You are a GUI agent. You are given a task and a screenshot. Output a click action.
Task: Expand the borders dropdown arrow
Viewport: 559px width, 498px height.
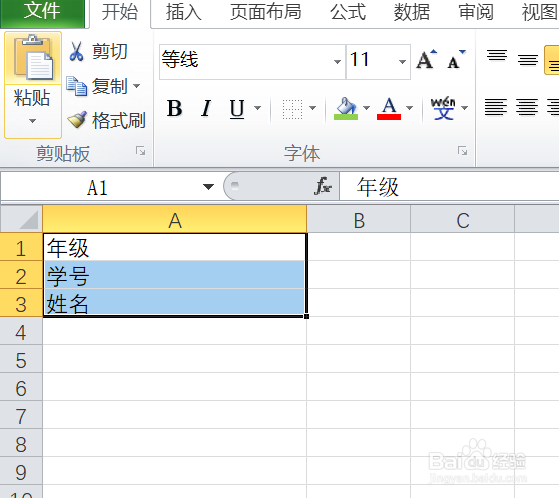(312, 108)
